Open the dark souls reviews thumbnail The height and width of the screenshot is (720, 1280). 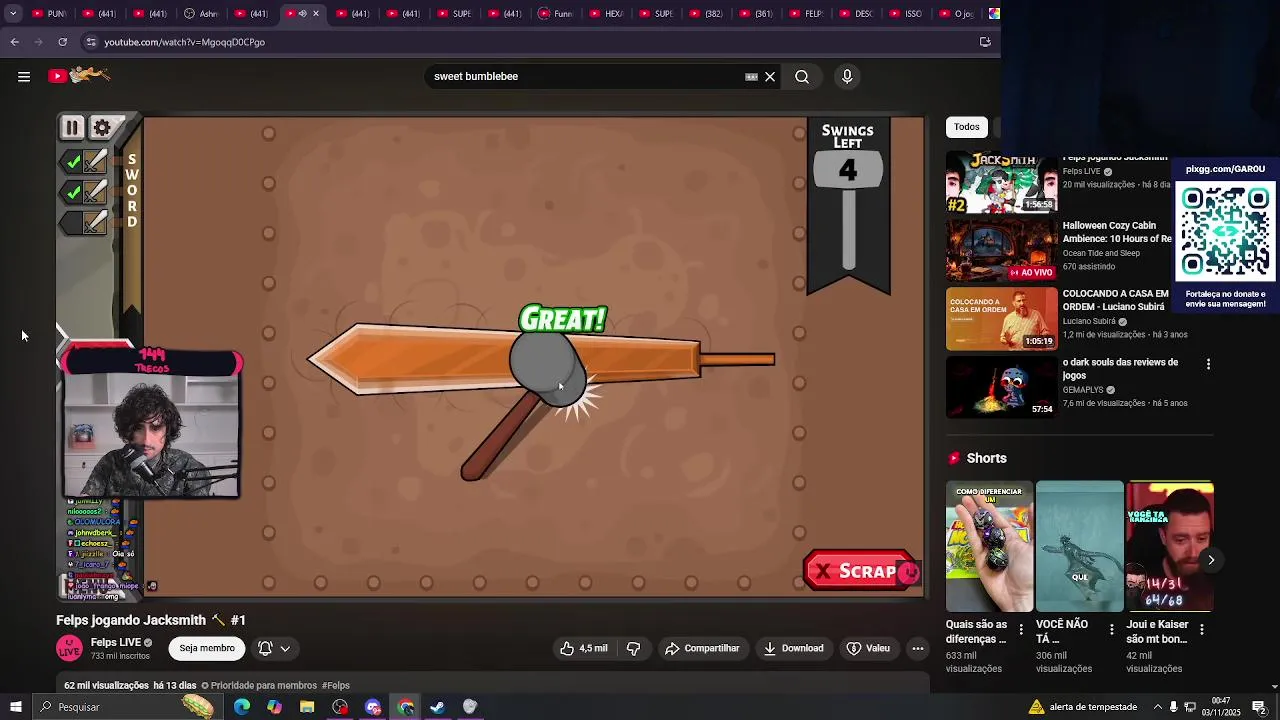(x=1001, y=387)
